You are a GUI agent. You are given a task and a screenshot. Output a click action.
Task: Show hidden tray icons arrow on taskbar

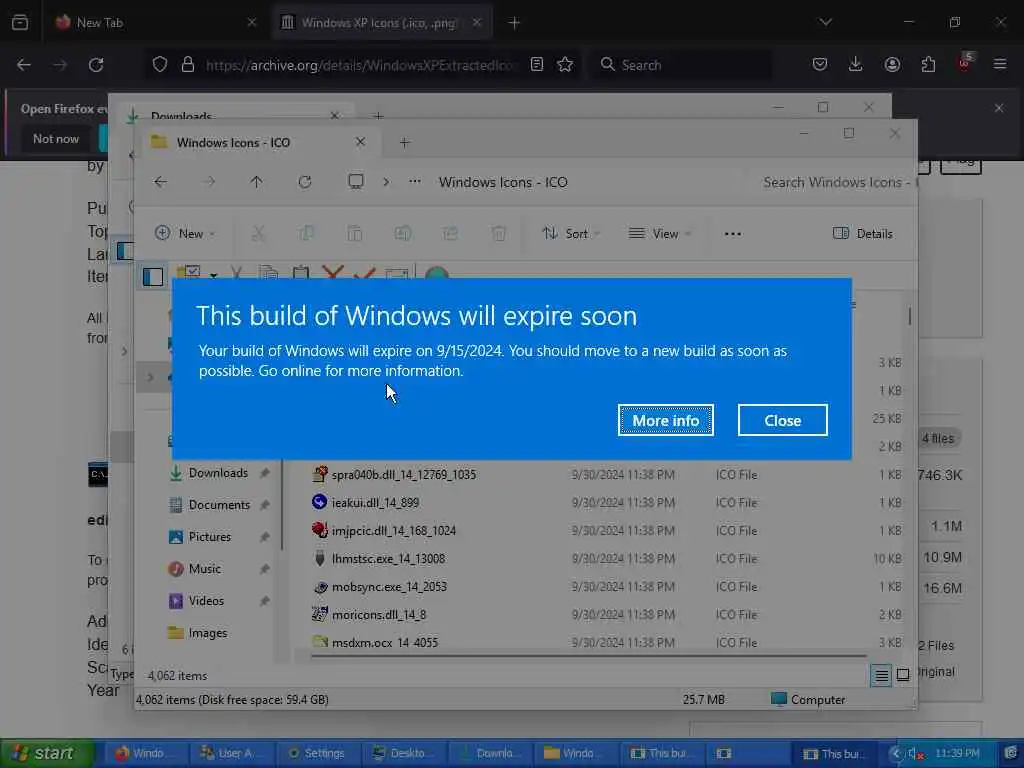pyautogui.click(x=895, y=753)
